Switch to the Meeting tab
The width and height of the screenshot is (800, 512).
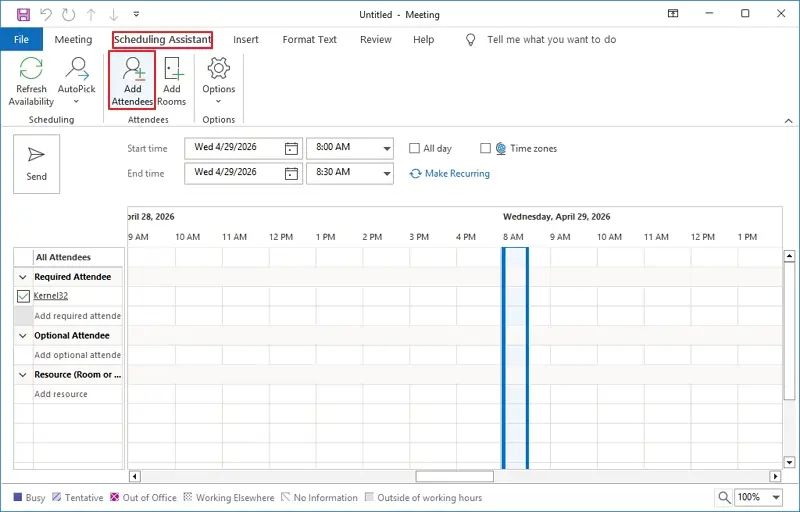pos(73,39)
